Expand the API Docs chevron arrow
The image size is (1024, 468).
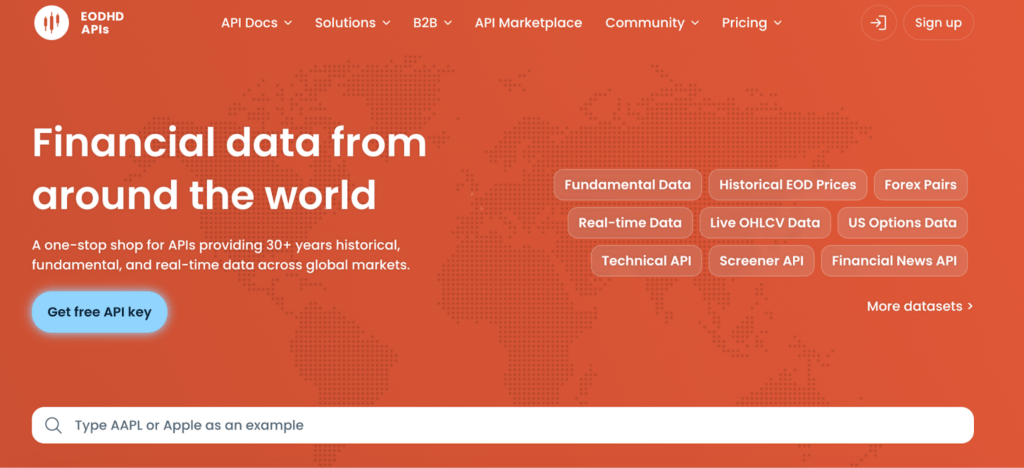coord(288,23)
